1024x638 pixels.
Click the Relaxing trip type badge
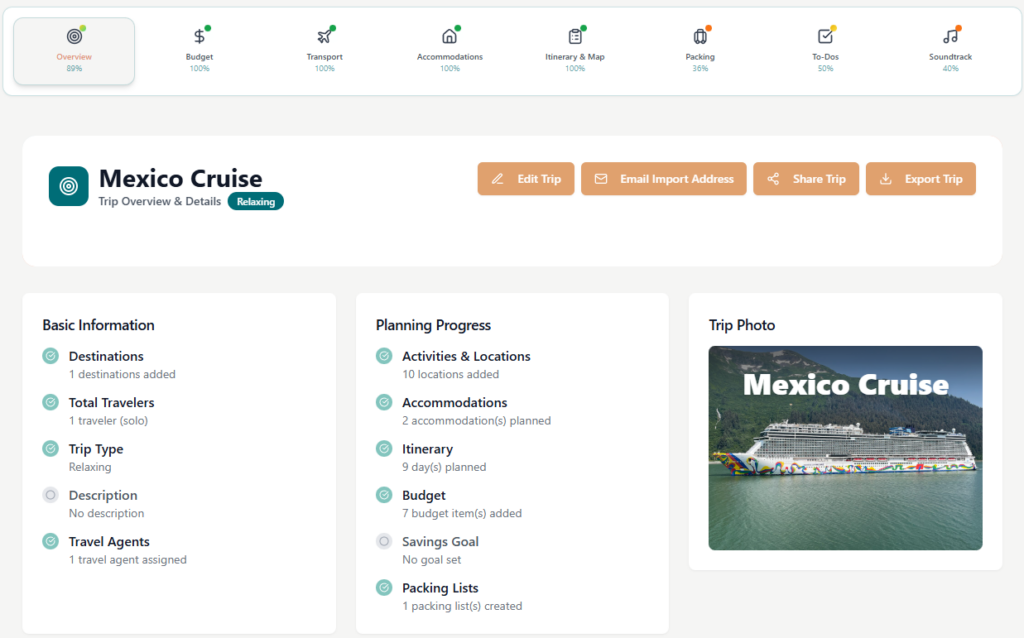click(255, 201)
